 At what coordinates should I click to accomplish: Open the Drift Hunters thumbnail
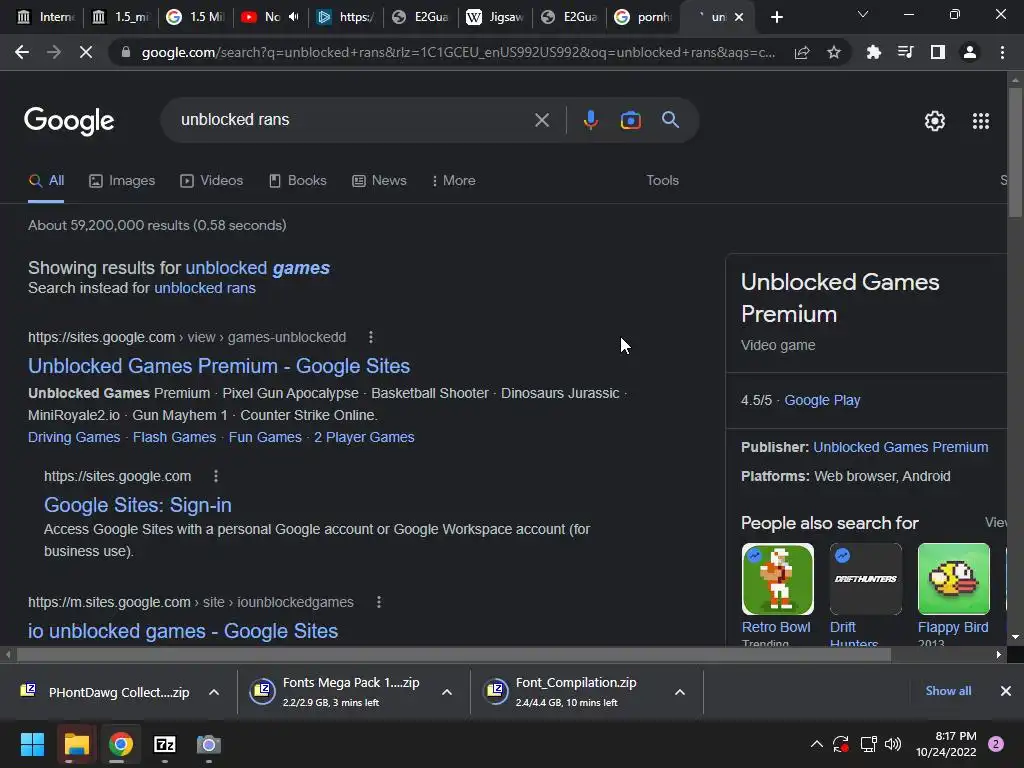click(x=865, y=579)
